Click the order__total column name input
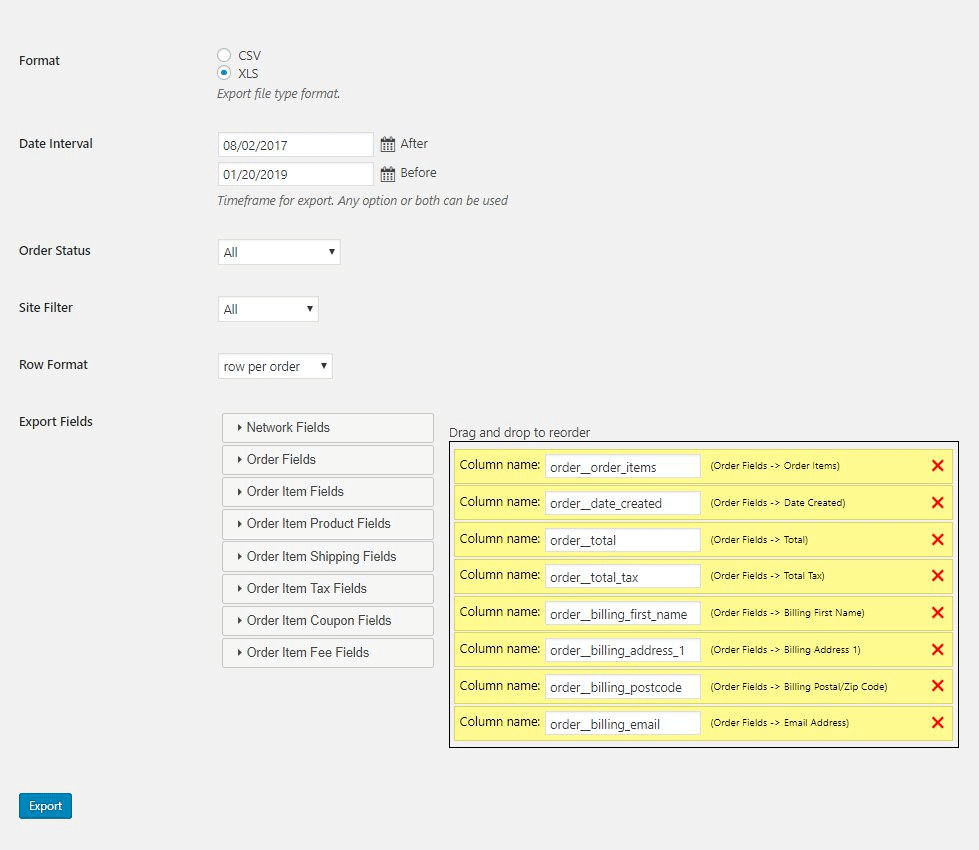This screenshot has height=850, width=979. coord(621,540)
